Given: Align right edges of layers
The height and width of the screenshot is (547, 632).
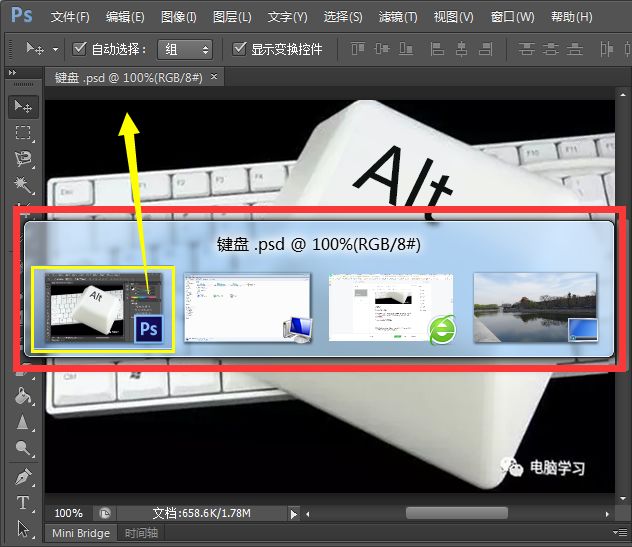Looking at the screenshot, I should pyautogui.click(x=486, y=49).
